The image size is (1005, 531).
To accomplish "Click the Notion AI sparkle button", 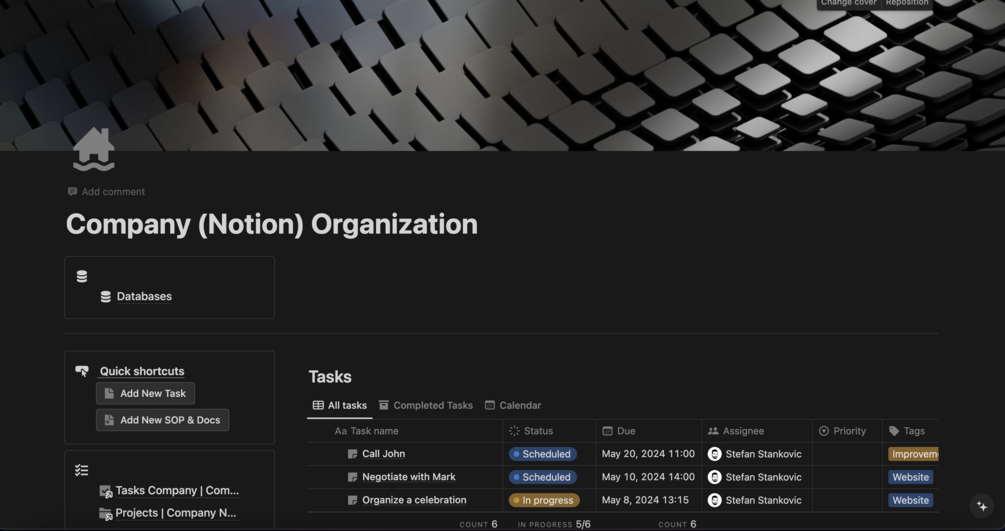I will [x=982, y=506].
